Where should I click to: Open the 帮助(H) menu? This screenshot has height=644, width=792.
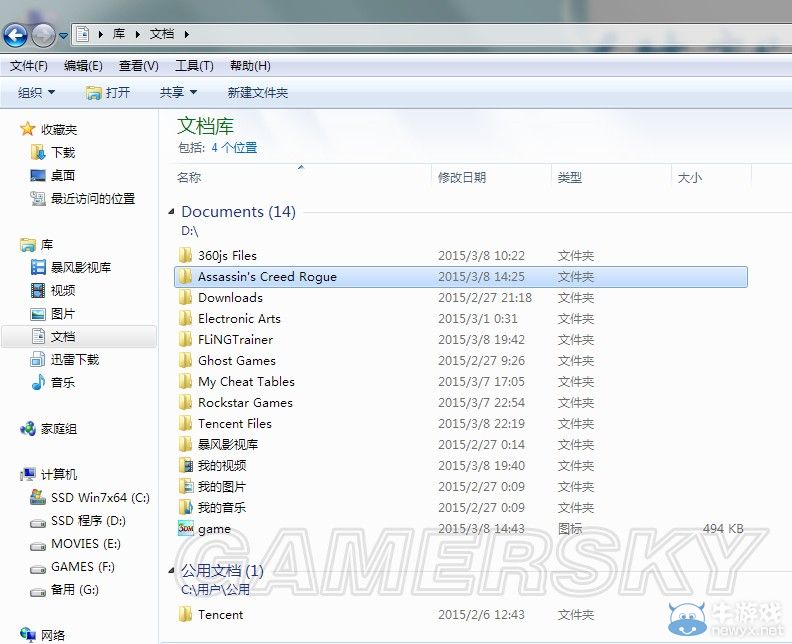click(x=250, y=66)
